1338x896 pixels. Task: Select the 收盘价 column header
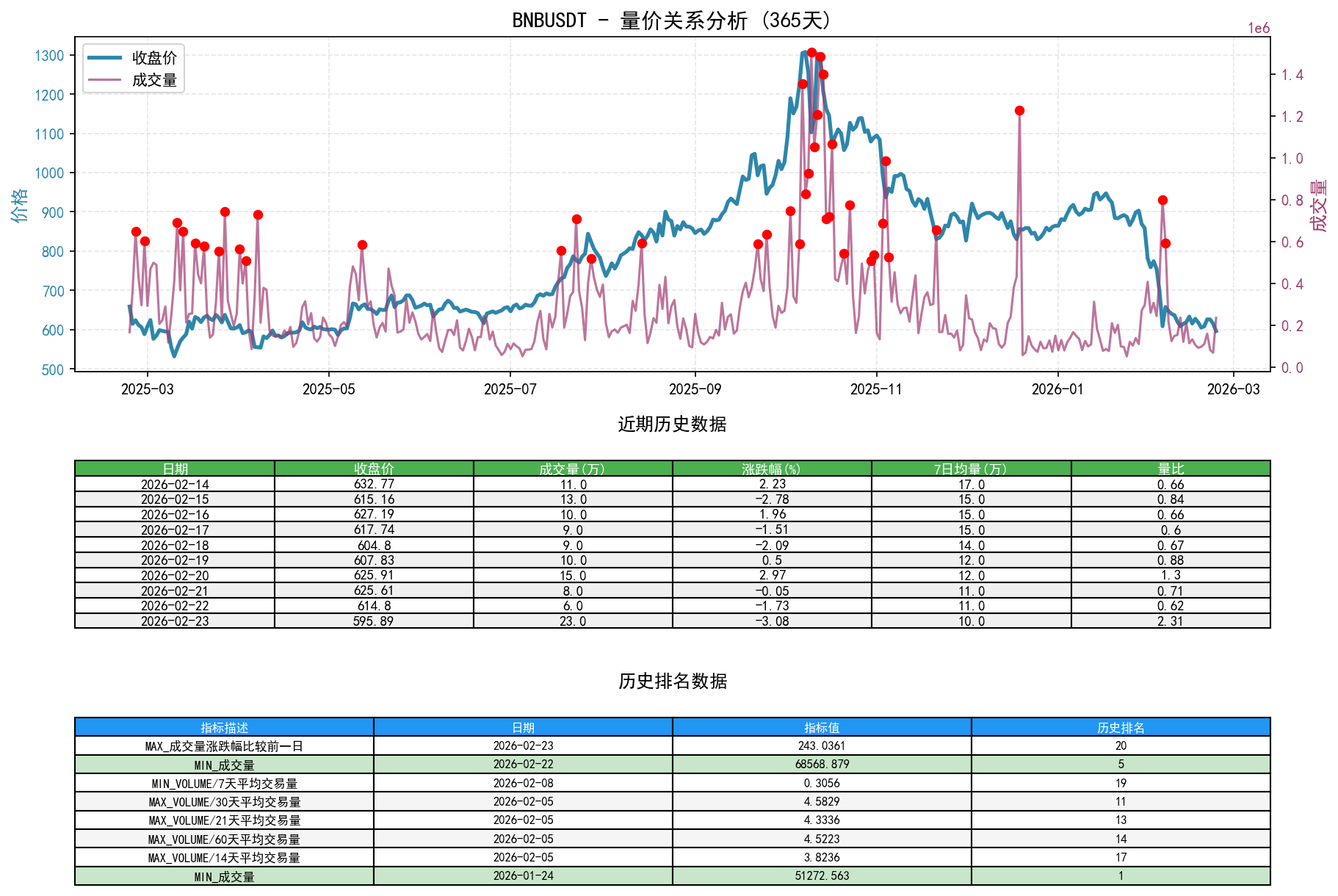click(x=374, y=467)
